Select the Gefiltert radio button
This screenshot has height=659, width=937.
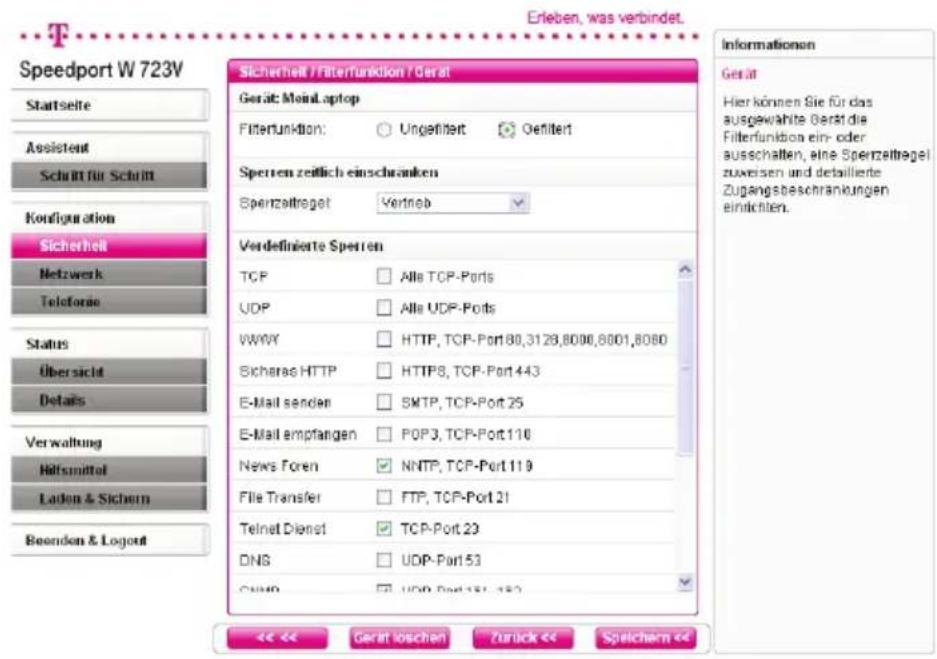(506, 130)
